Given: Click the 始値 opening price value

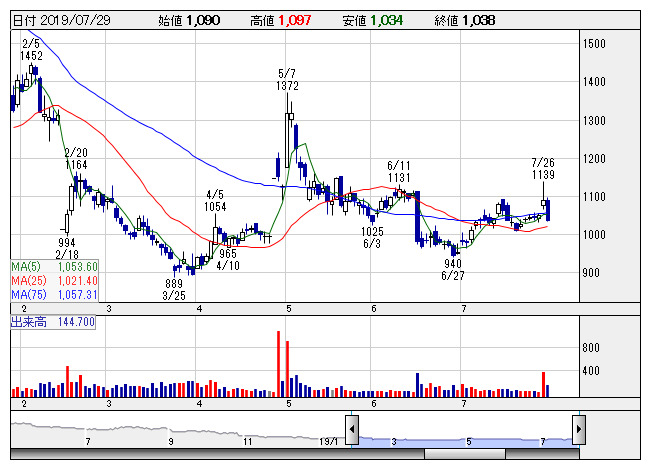Looking at the screenshot, I should click(206, 20).
